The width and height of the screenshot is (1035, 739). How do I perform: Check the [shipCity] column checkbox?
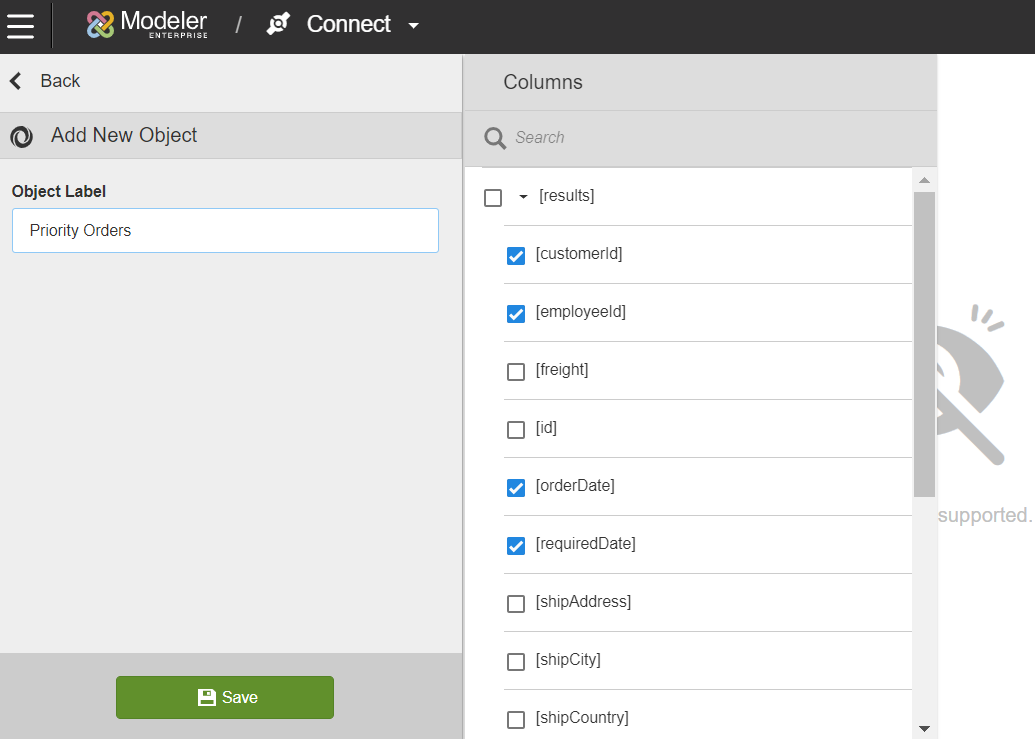coord(516,662)
